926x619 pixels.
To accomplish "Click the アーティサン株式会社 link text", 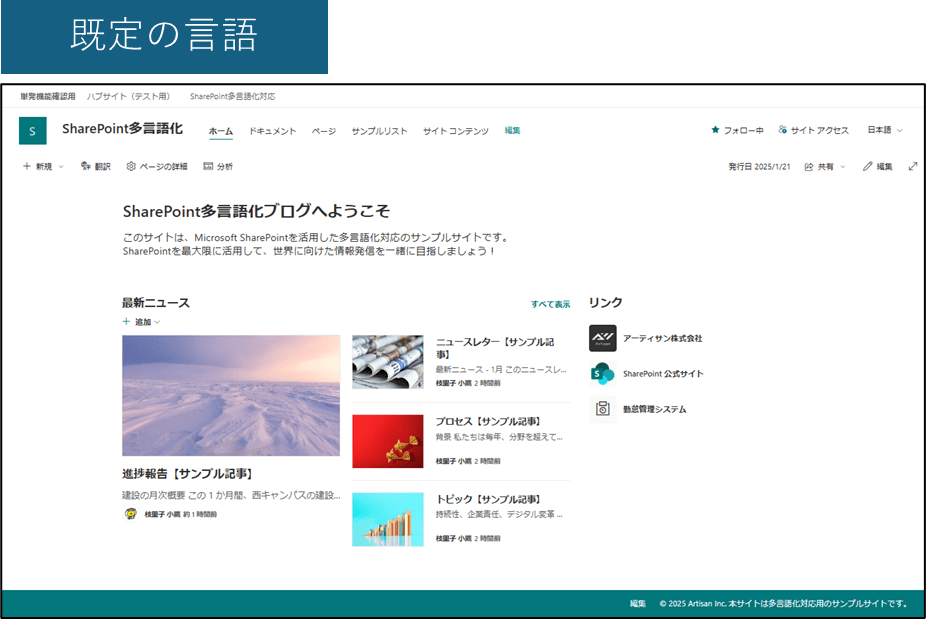I will (663, 338).
